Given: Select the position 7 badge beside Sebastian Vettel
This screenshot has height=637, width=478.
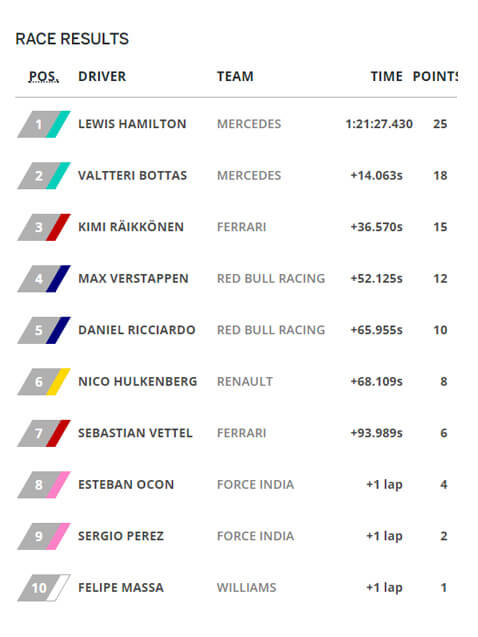Looking at the screenshot, I should point(44,433).
